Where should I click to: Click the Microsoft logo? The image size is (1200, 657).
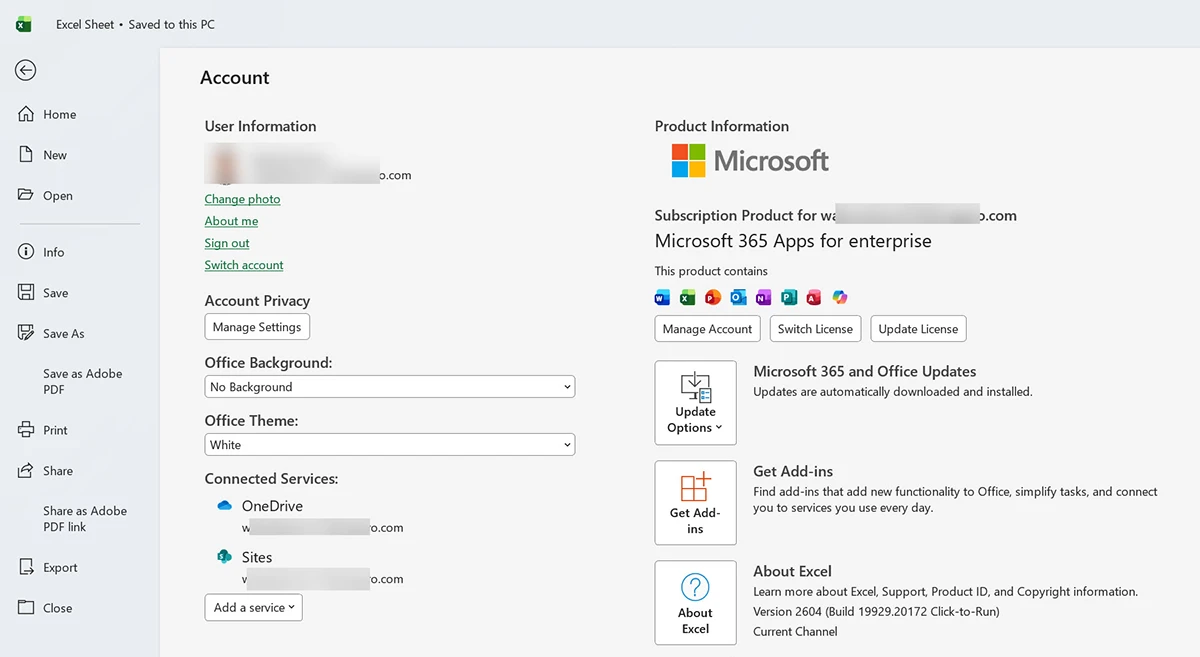point(750,160)
